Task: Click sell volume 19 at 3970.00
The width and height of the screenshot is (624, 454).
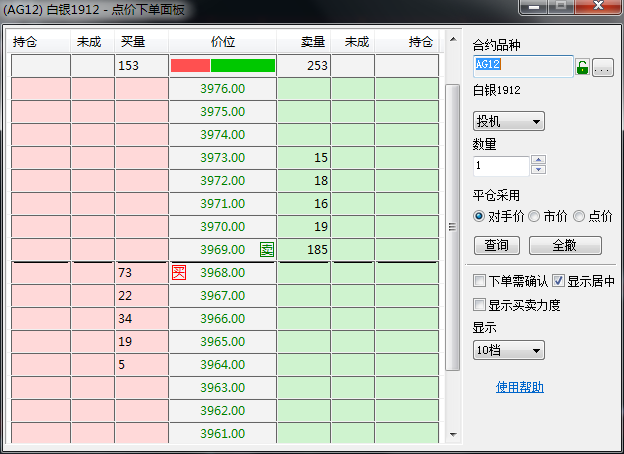Action: click(321, 226)
